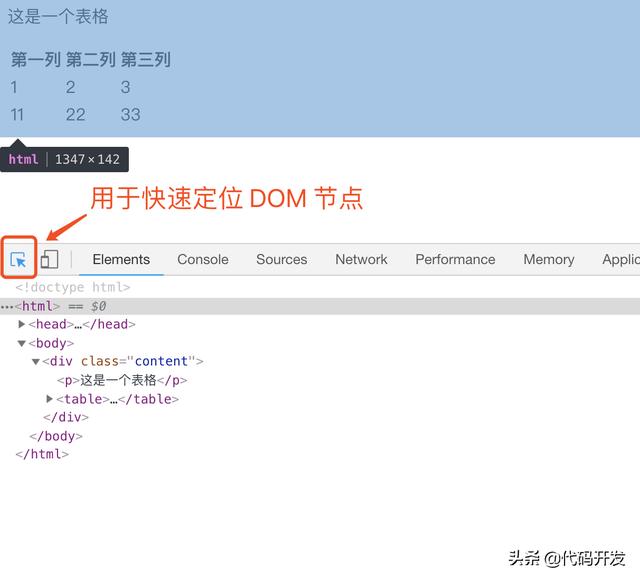Select the <head>…</head> node

(x=82, y=324)
